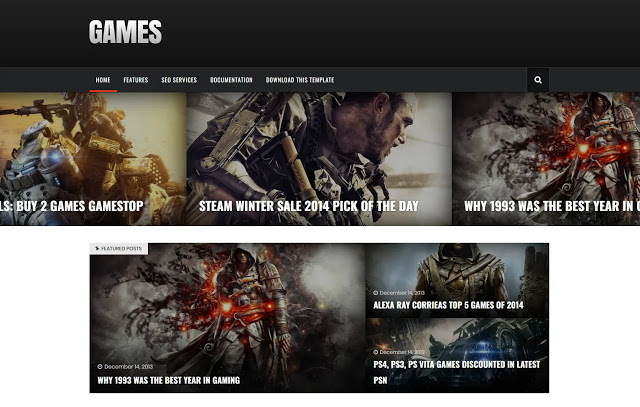640x407 pixels.
Task: Click clock icon beside the date above the Why 1993 featured title
Action: click(100, 367)
